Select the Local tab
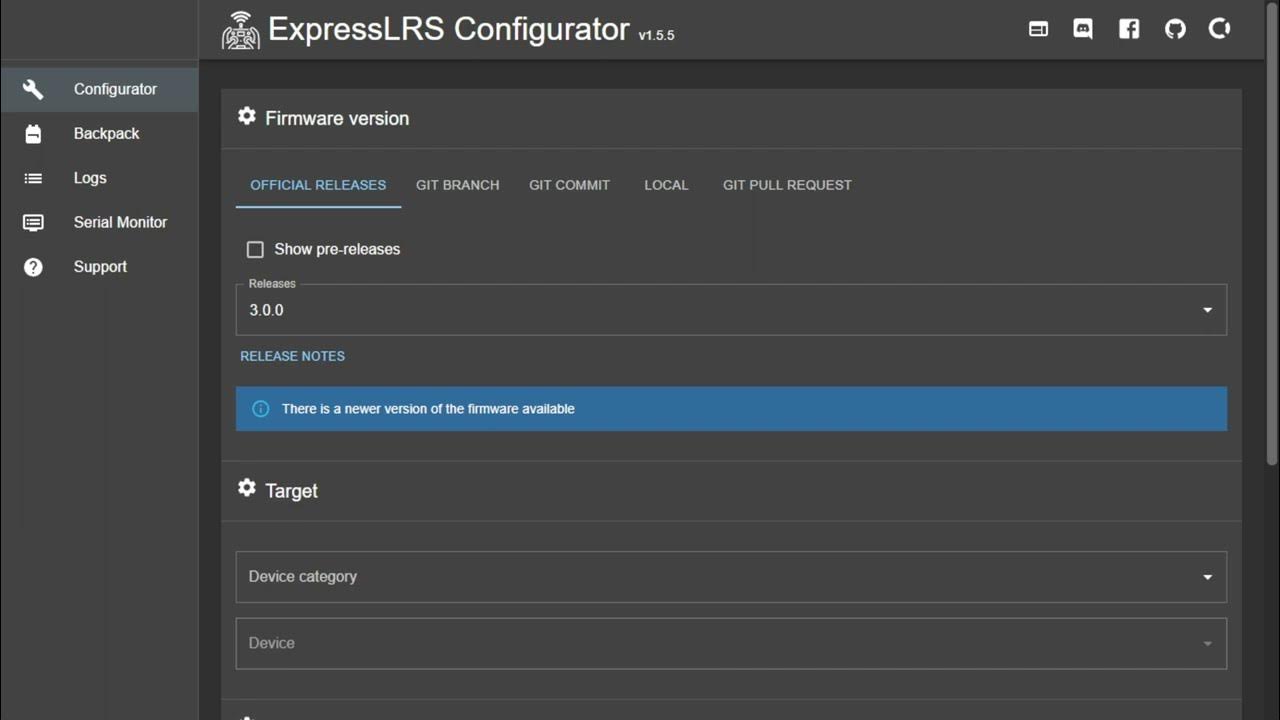The width and height of the screenshot is (1280, 720). tap(666, 185)
